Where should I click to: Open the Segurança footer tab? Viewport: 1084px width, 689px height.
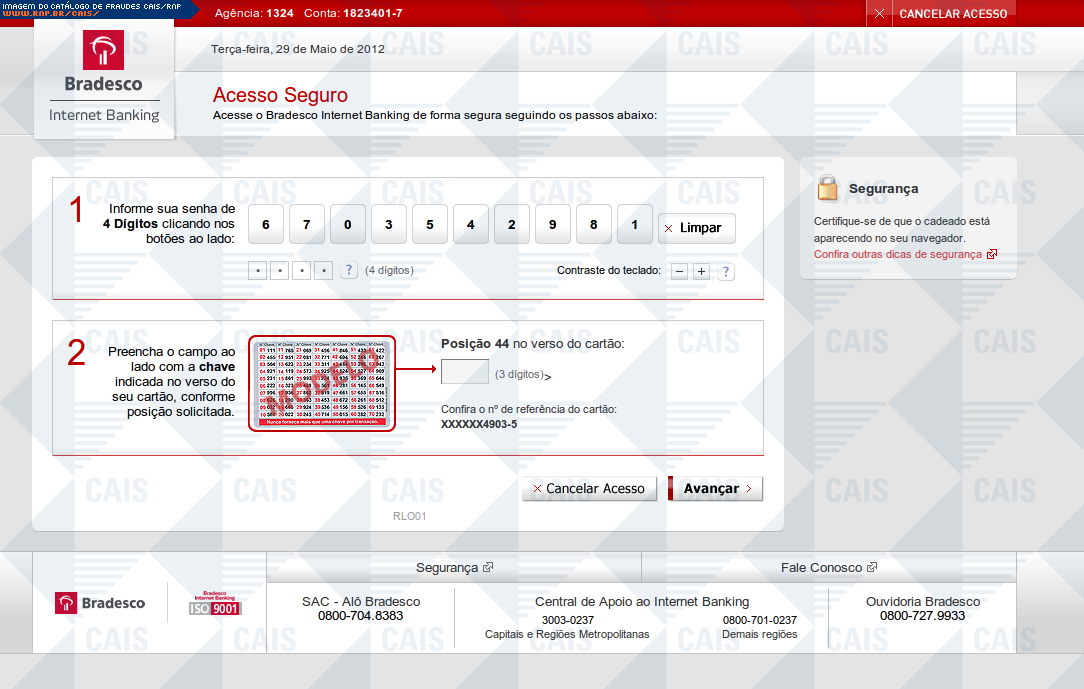point(453,567)
